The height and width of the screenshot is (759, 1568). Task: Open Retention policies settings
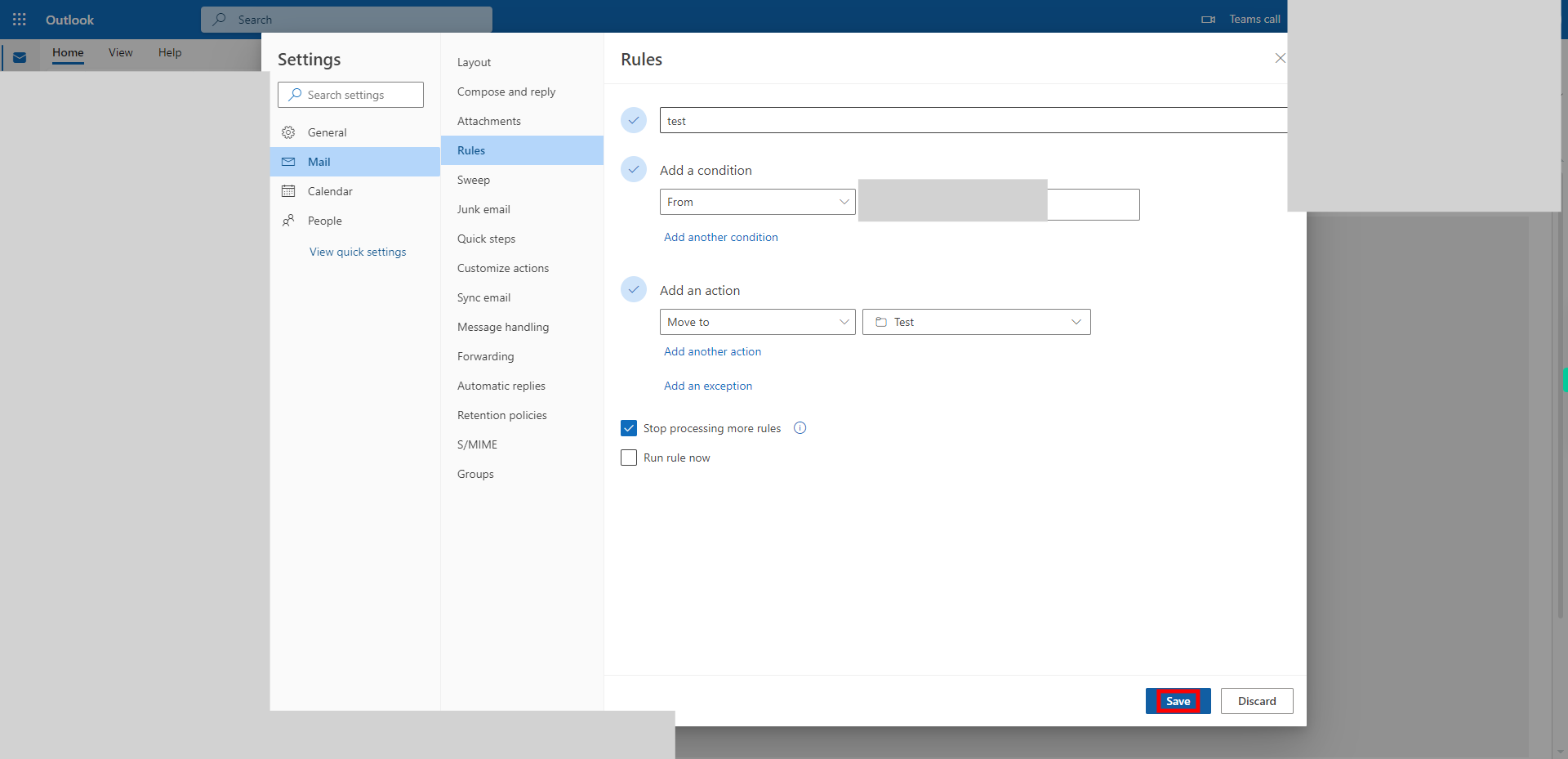point(522,415)
